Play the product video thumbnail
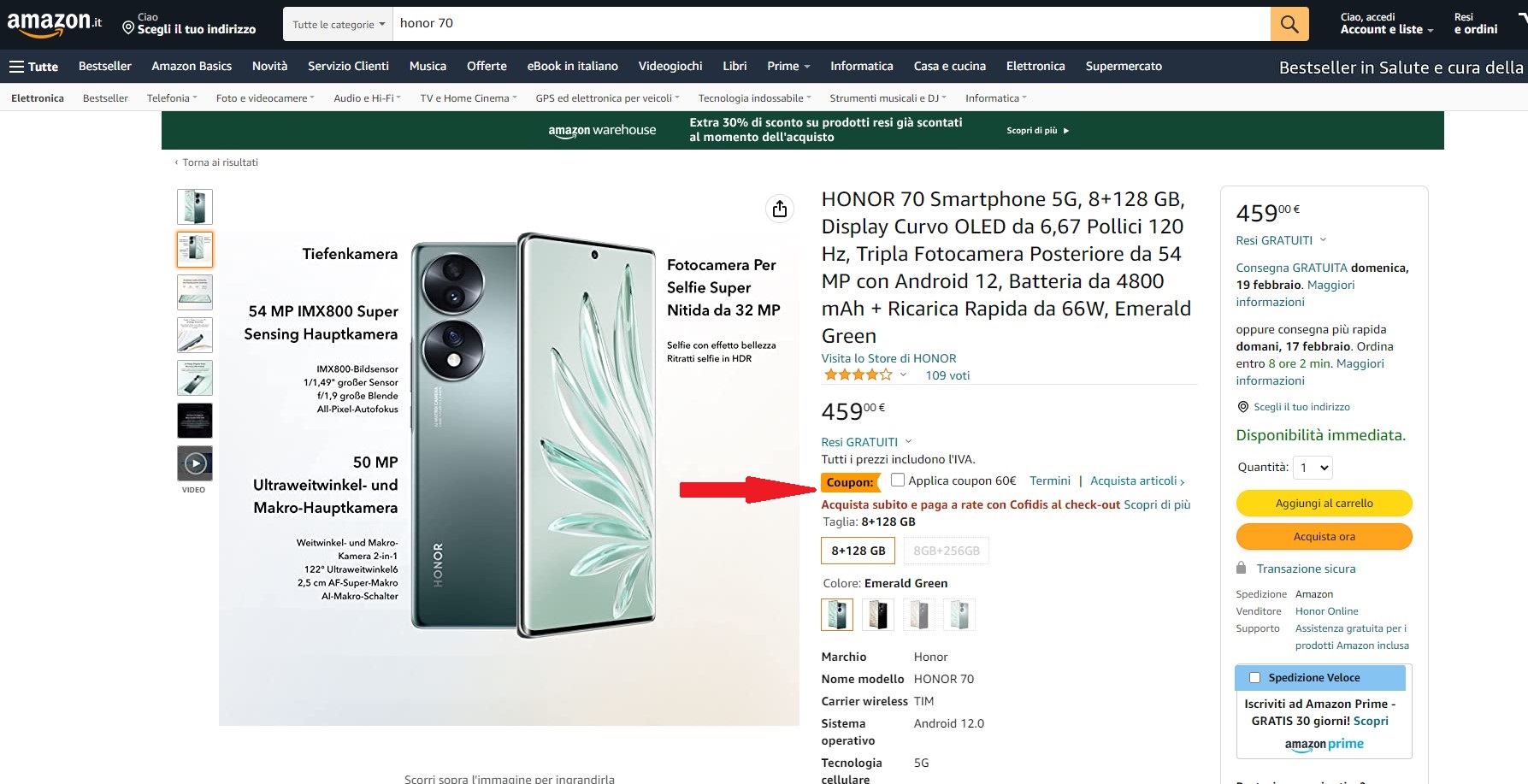The height and width of the screenshot is (784, 1528). click(195, 463)
